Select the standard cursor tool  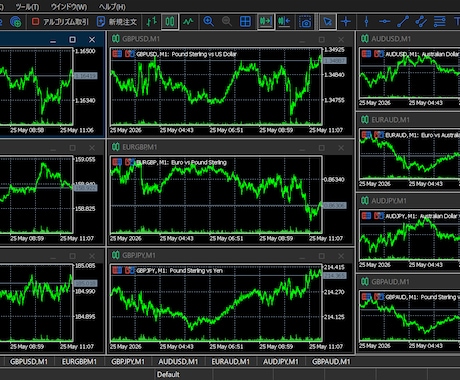pyautogui.click(x=327, y=22)
